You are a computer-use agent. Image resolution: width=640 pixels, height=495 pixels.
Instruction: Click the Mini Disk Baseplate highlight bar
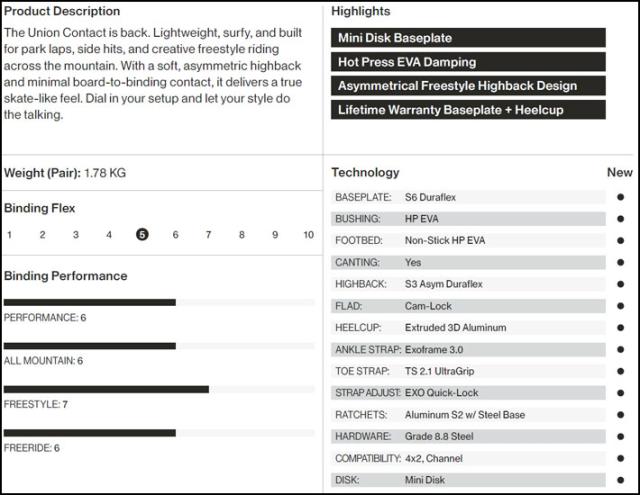(x=468, y=38)
